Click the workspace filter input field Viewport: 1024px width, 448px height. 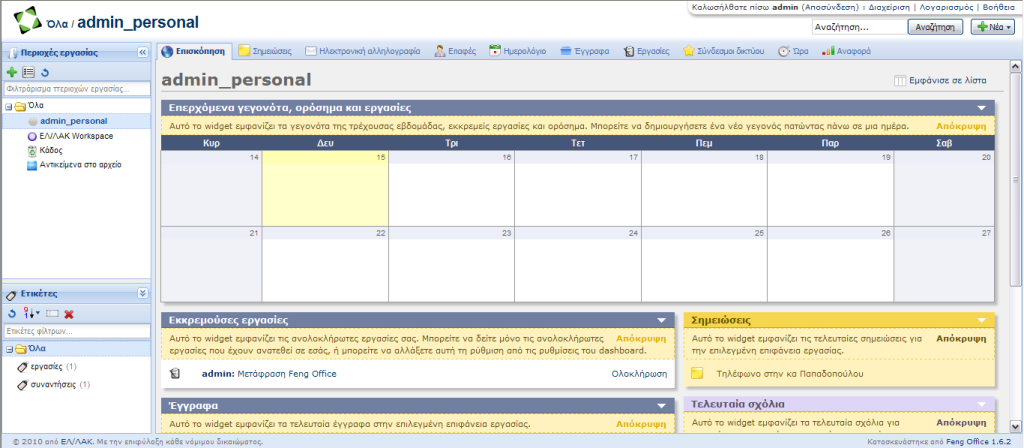(x=75, y=89)
